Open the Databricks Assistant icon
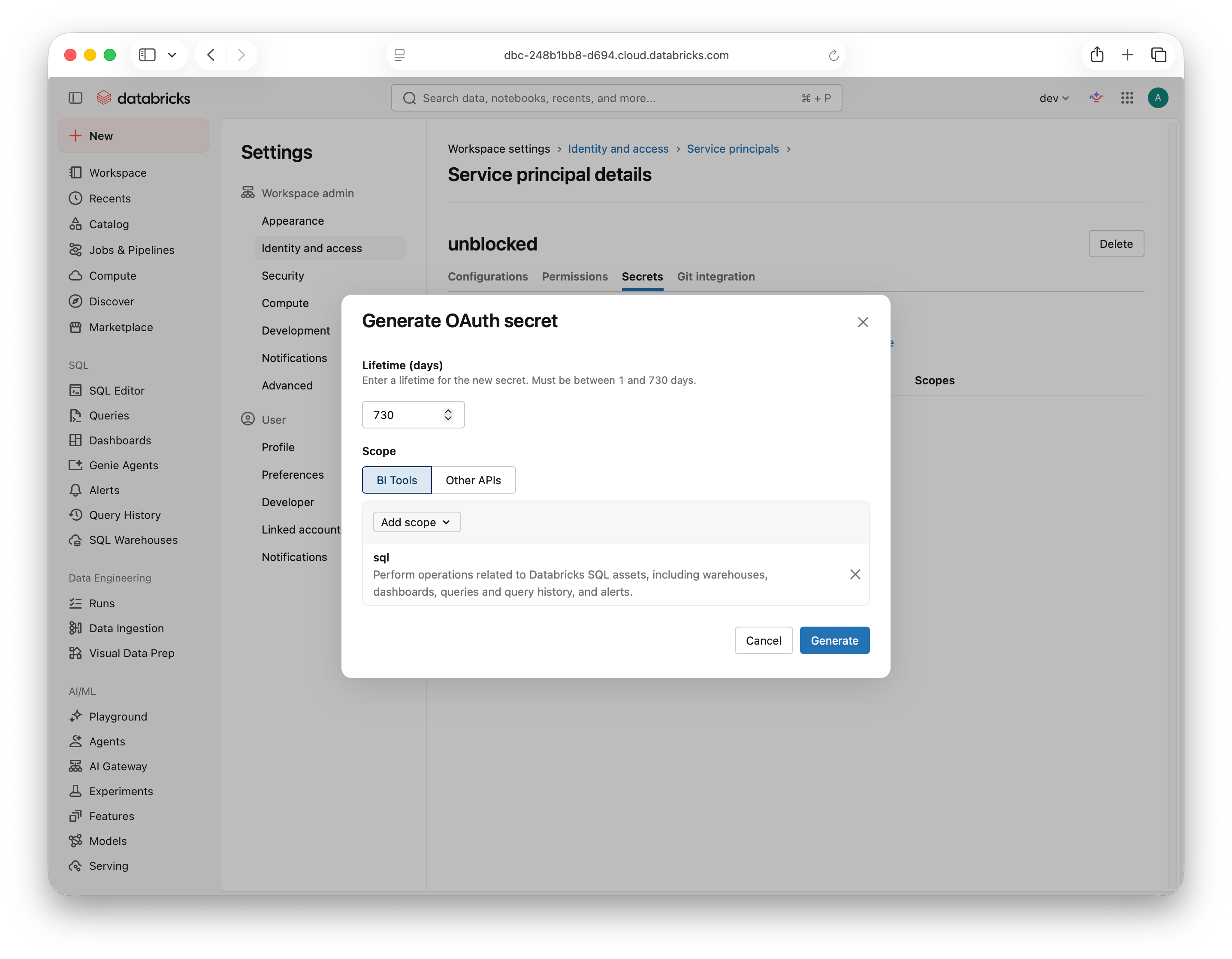 tap(1096, 98)
